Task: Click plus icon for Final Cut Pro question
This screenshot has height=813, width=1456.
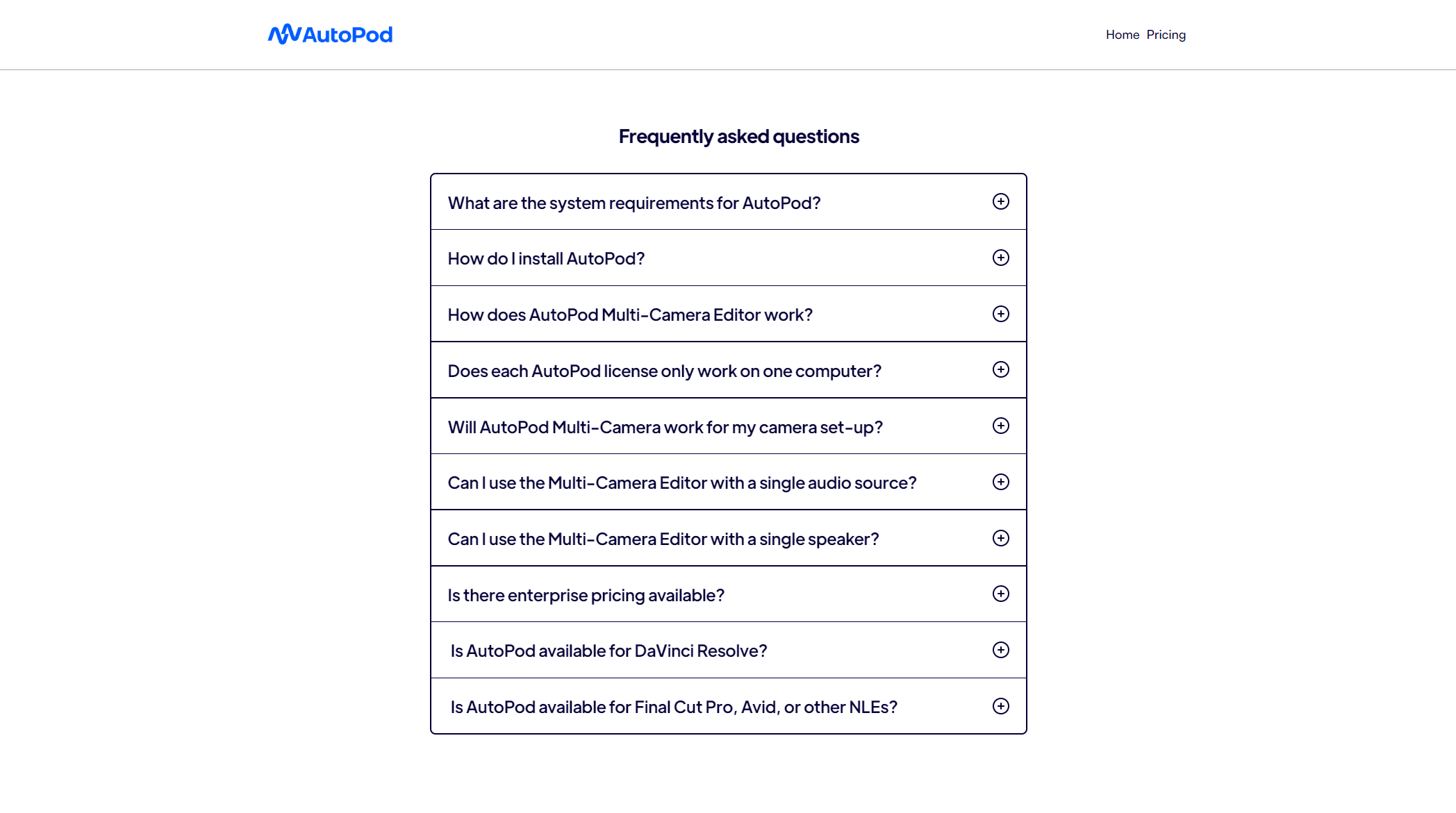Action: pyautogui.click(x=1000, y=706)
